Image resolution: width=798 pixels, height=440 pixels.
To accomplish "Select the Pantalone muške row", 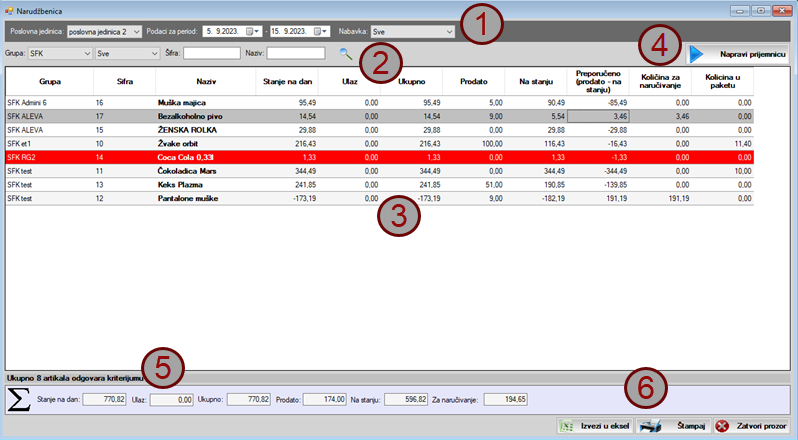I will (x=380, y=199).
